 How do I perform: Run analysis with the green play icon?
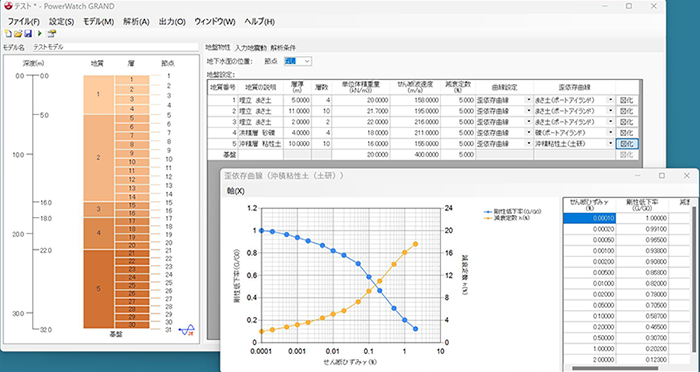(40, 33)
